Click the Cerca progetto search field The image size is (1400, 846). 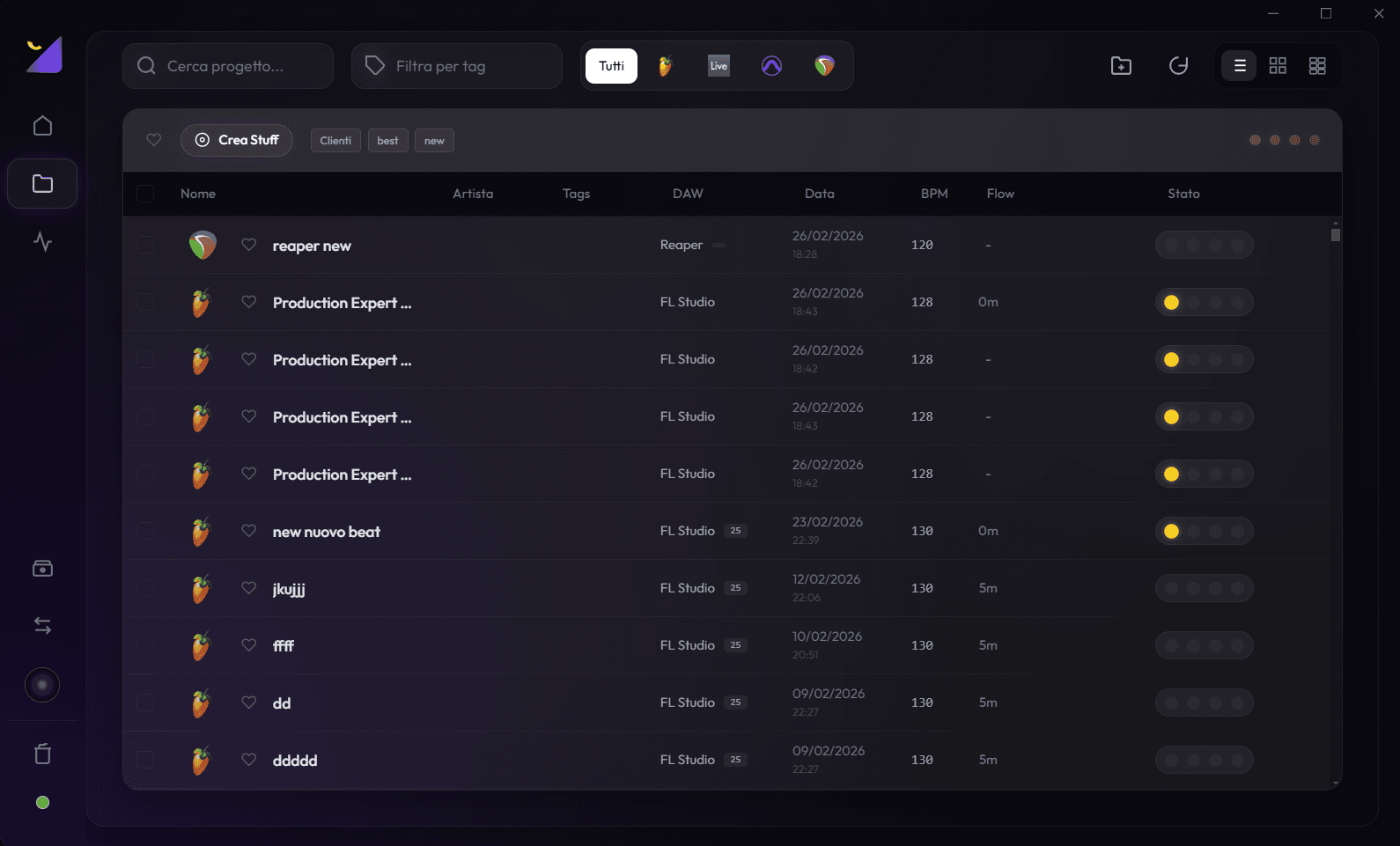[x=228, y=66]
